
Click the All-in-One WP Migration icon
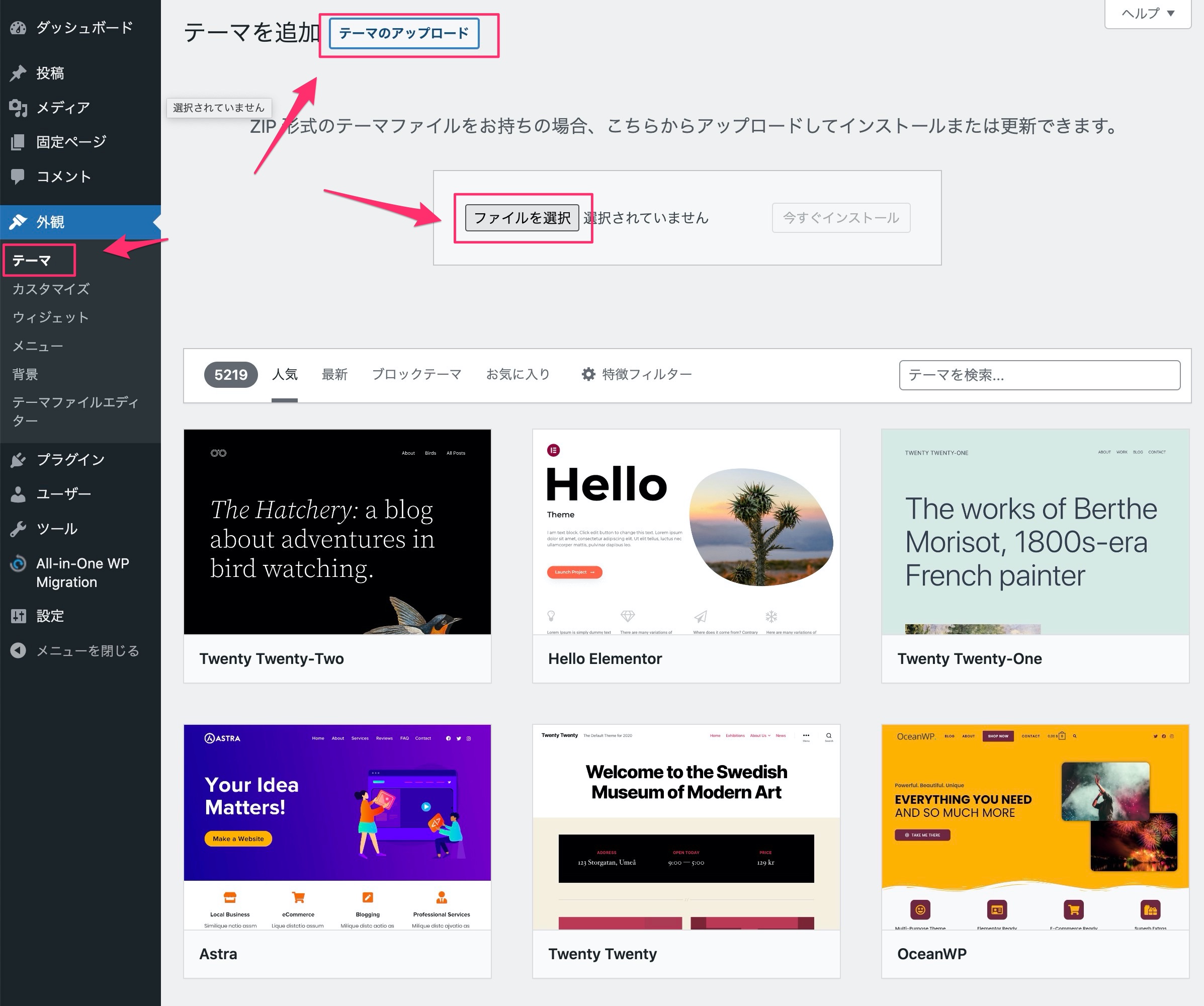(18, 564)
